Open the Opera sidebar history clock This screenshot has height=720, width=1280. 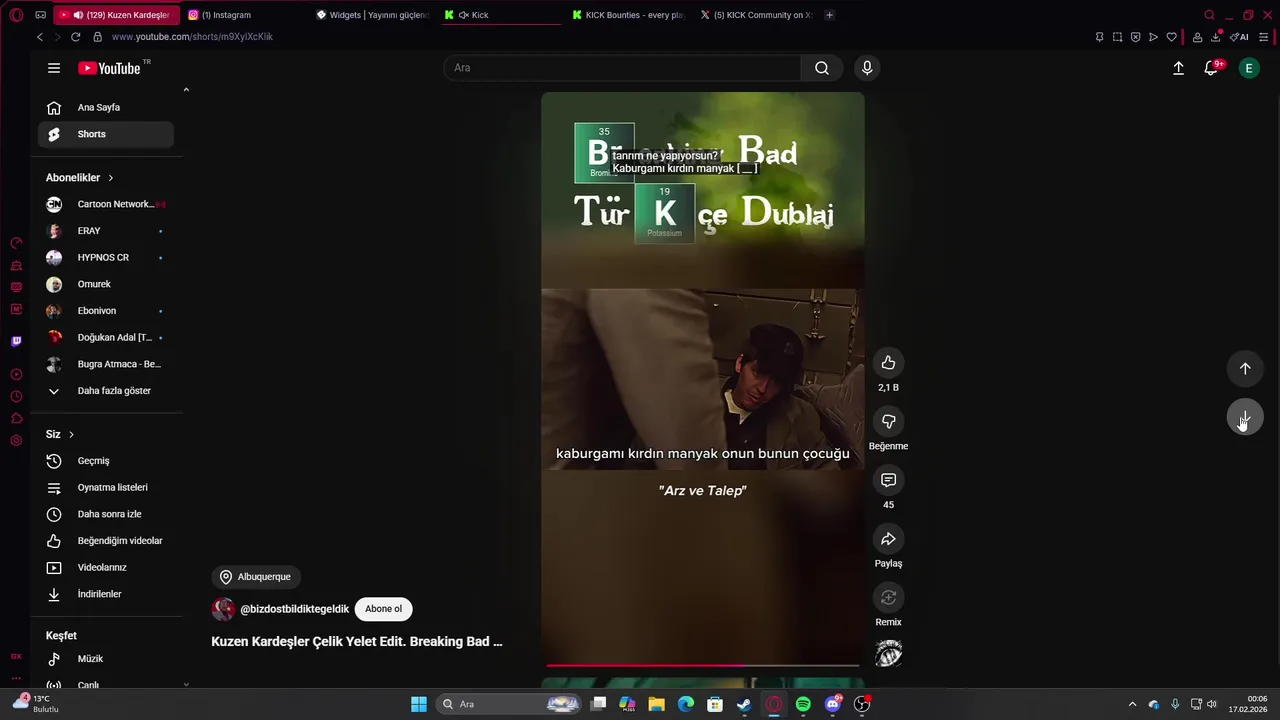16,397
